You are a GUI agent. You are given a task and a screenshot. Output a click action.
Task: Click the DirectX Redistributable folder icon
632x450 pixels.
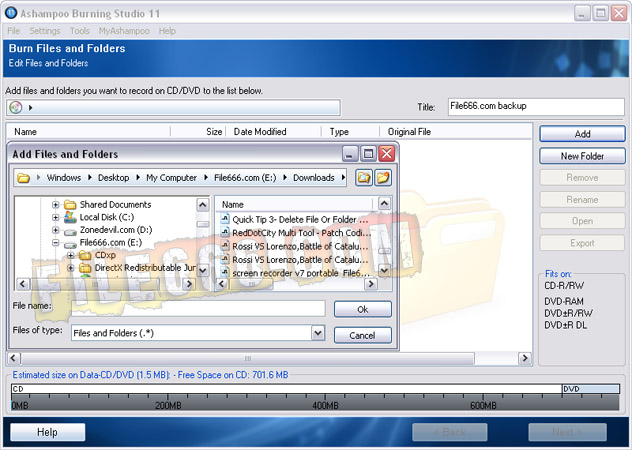[x=85, y=268]
